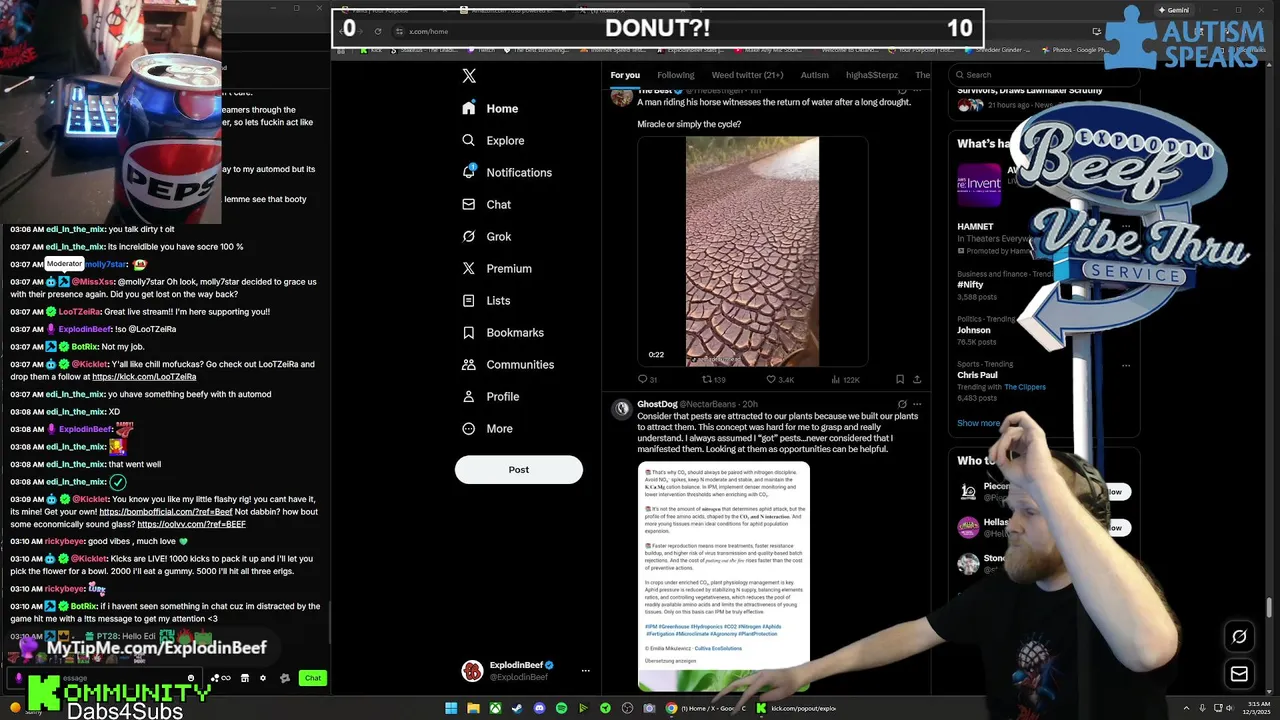This screenshot has width=1280, height=720.
Task: Open more options on GhostDog post
Action: [917, 404]
